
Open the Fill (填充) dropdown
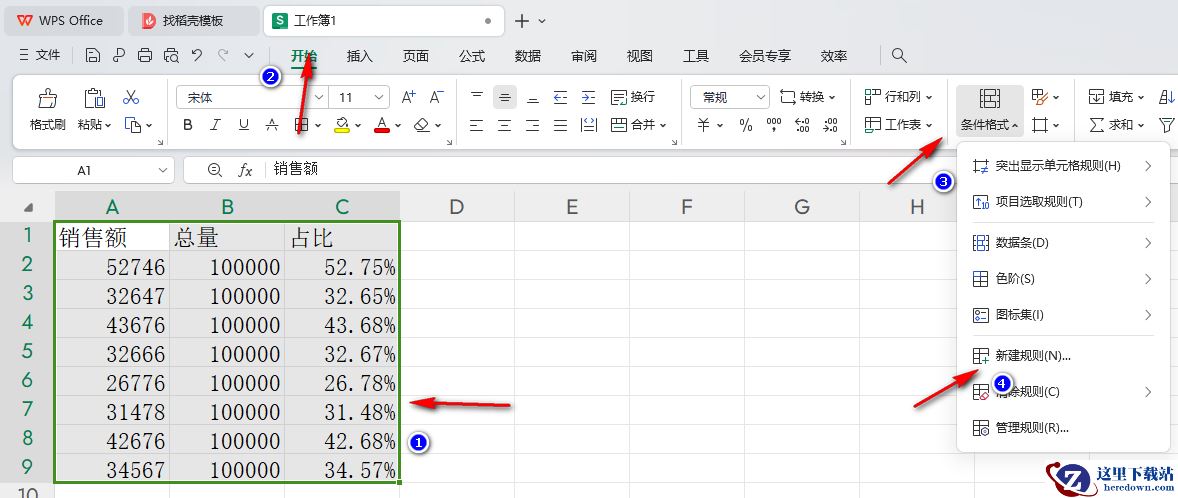[1116, 97]
